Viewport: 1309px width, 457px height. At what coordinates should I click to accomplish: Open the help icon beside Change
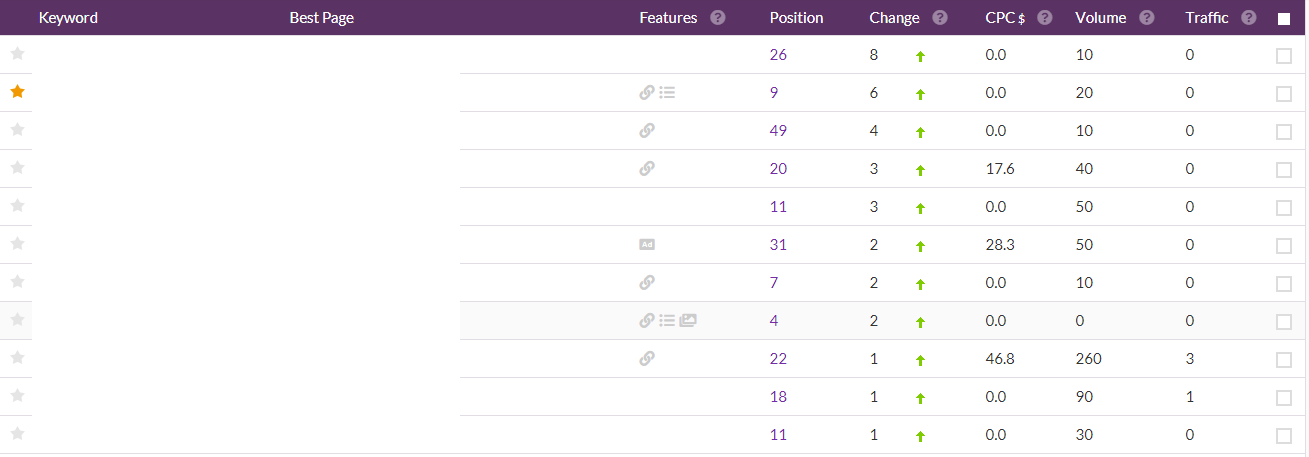pos(939,18)
